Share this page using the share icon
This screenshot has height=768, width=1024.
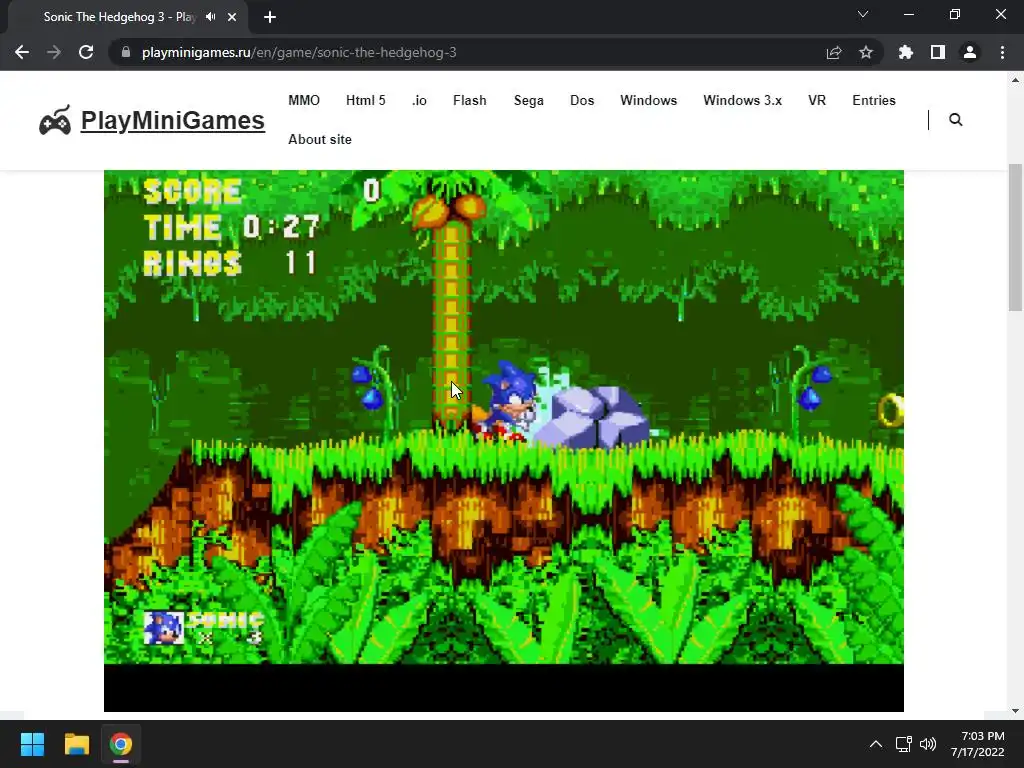pos(834,52)
